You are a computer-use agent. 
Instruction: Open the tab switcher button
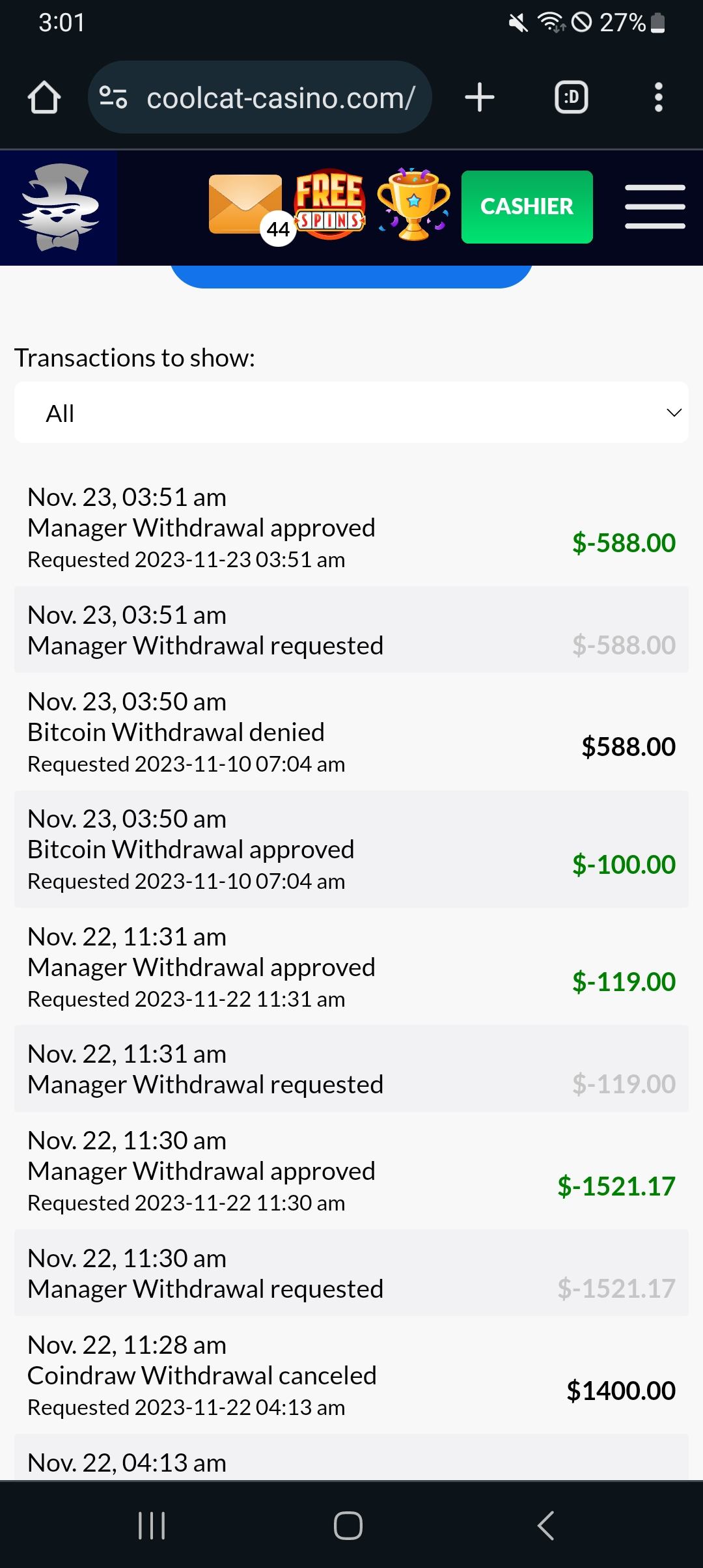click(x=571, y=98)
